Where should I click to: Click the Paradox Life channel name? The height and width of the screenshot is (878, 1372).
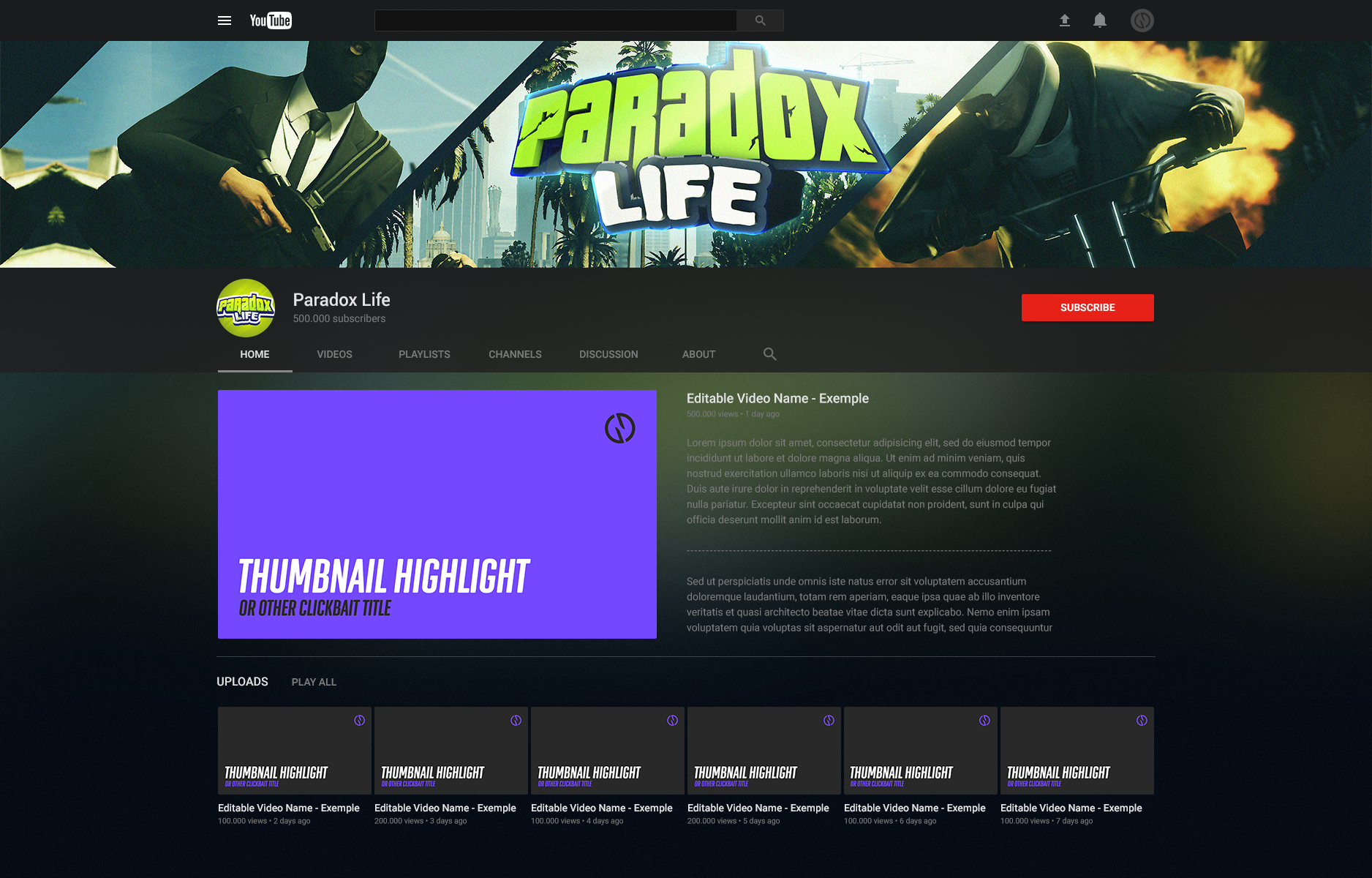pyautogui.click(x=342, y=300)
